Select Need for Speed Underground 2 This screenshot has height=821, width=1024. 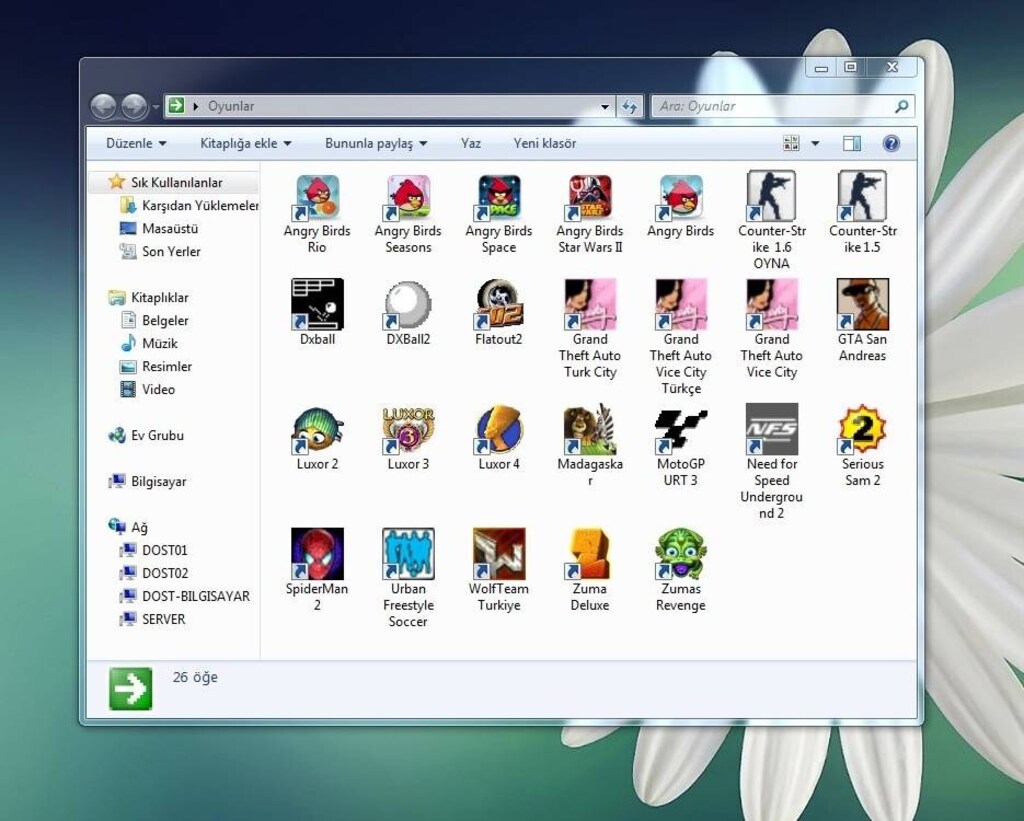pyautogui.click(x=771, y=462)
